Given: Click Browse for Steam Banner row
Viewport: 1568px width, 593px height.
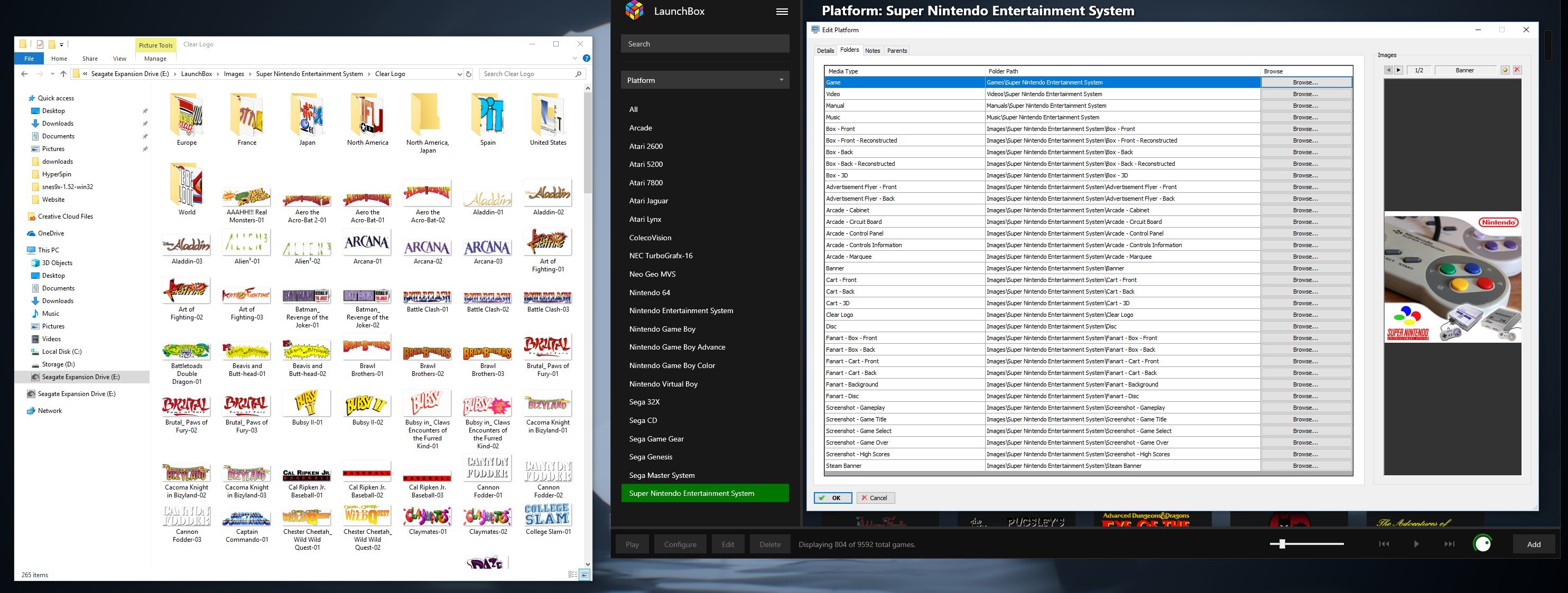Looking at the screenshot, I should click(x=1306, y=465).
